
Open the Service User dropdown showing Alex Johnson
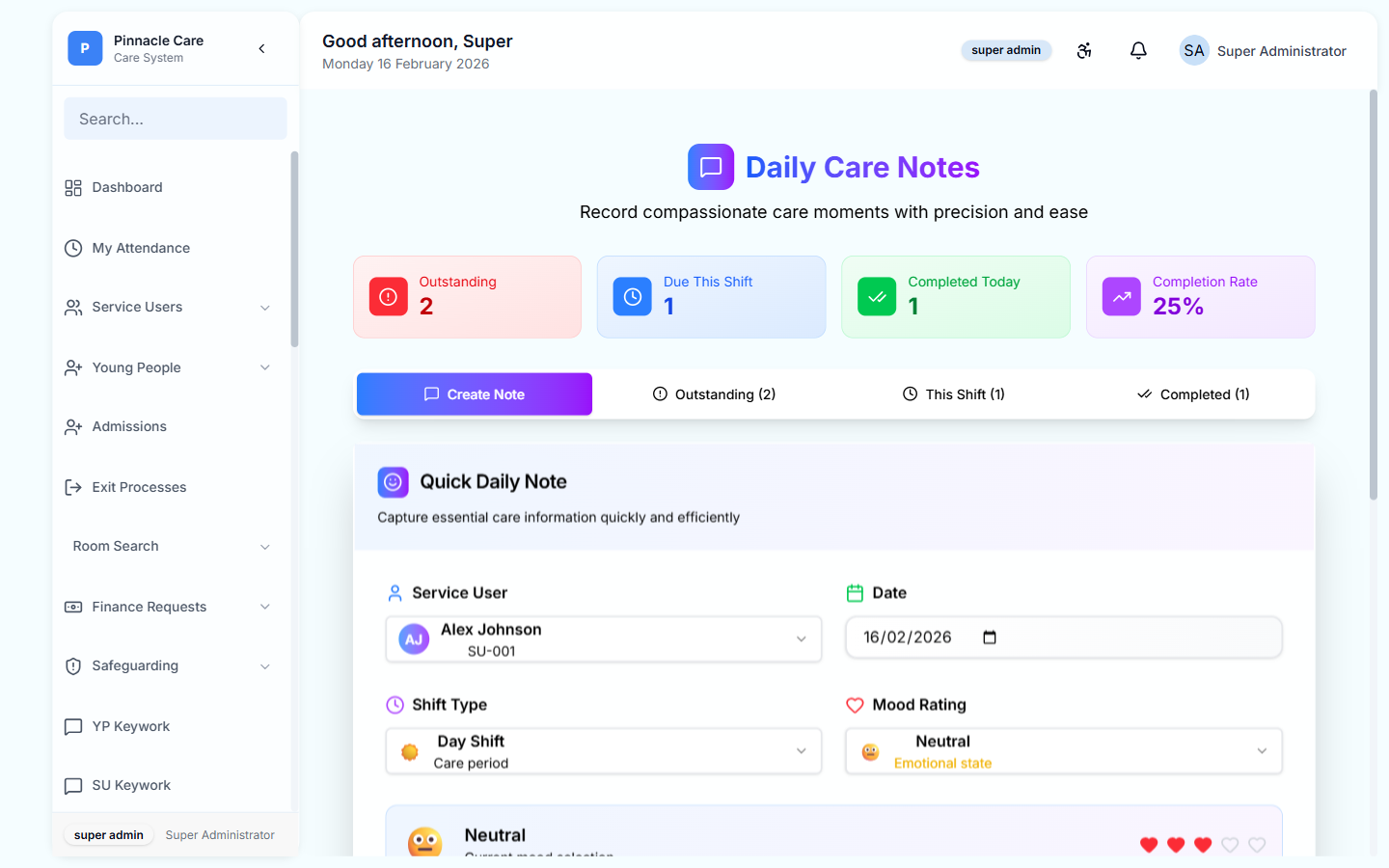[x=603, y=639]
